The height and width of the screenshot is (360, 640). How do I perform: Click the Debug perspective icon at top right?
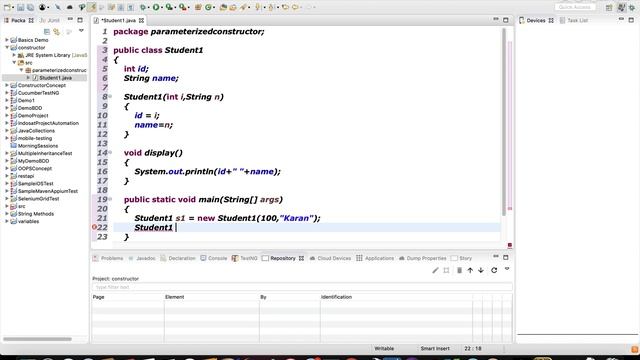click(x=632, y=7)
